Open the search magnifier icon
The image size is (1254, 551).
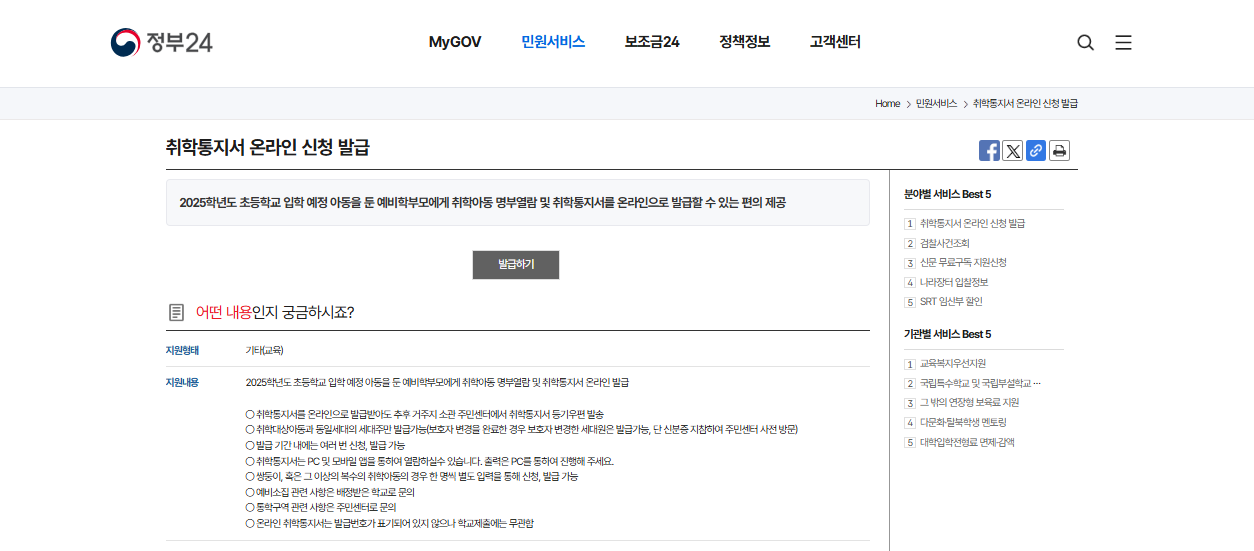(1085, 42)
